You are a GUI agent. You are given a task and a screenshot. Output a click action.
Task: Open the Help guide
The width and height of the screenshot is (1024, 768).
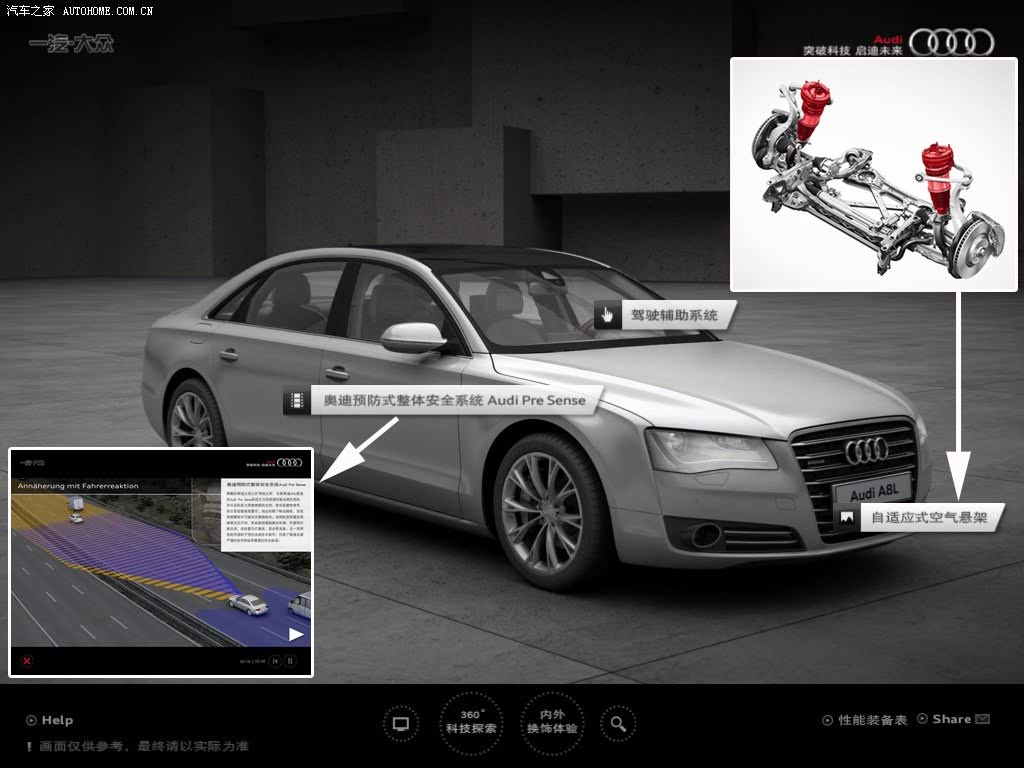[50, 720]
